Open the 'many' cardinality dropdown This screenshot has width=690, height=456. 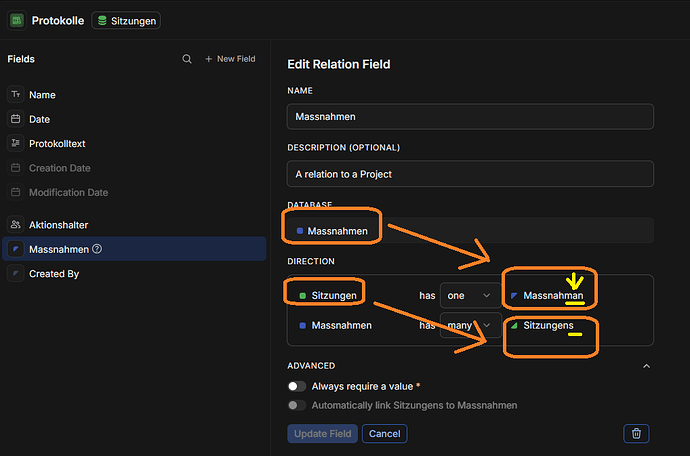coord(471,326)
